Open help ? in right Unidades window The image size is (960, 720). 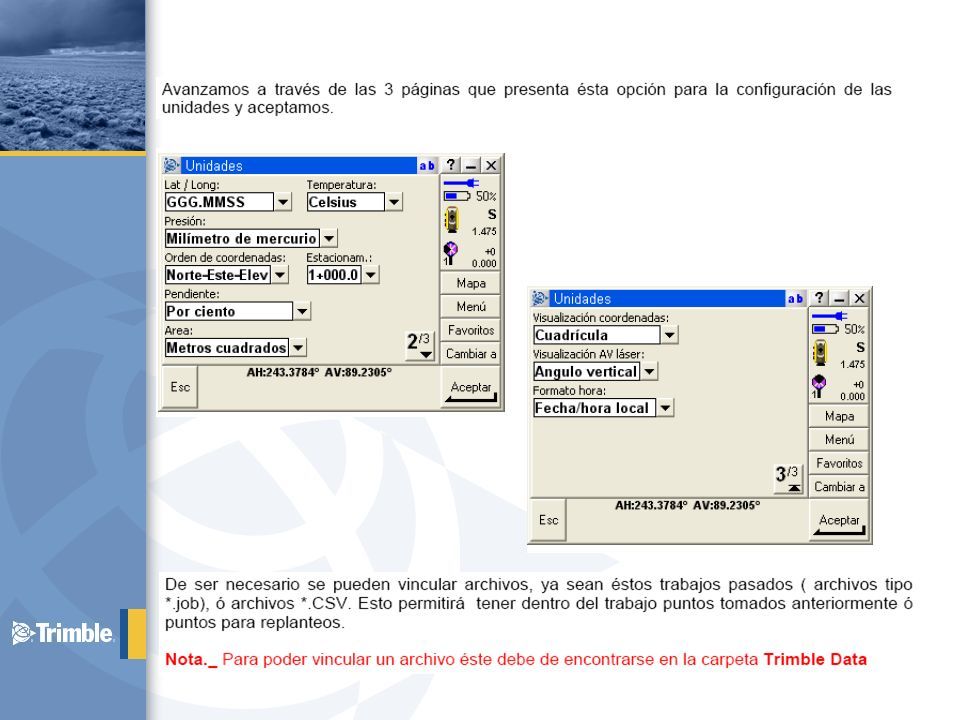click(x=819, y=298)
